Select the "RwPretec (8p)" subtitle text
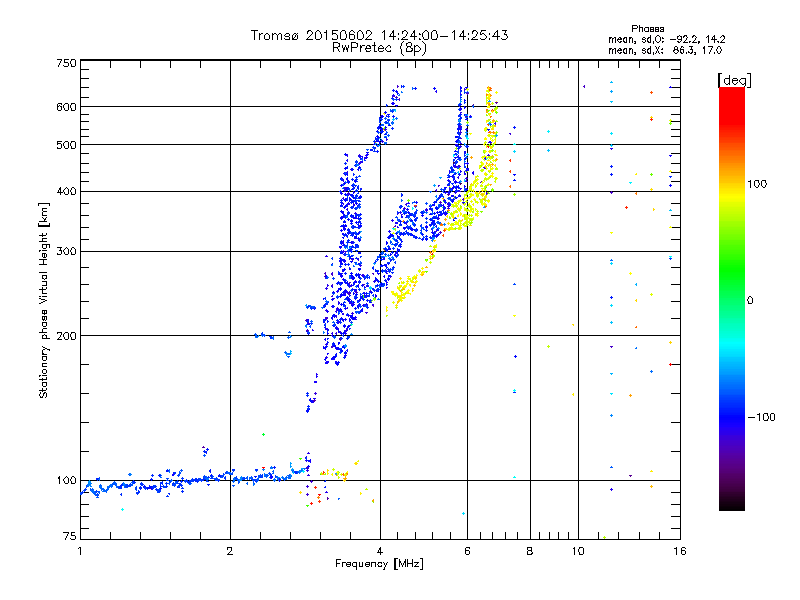Viewport: 800px width, 600px height. [x=379, y=48]
